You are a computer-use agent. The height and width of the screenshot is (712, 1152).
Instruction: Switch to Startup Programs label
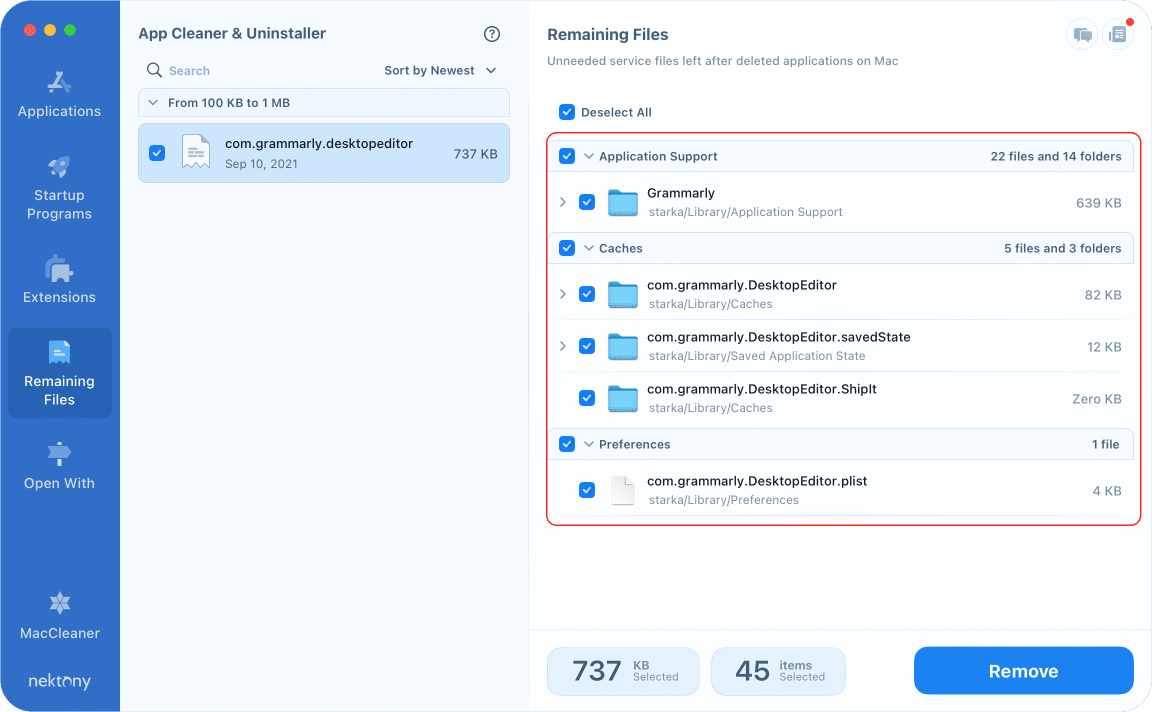coord(60,204)
